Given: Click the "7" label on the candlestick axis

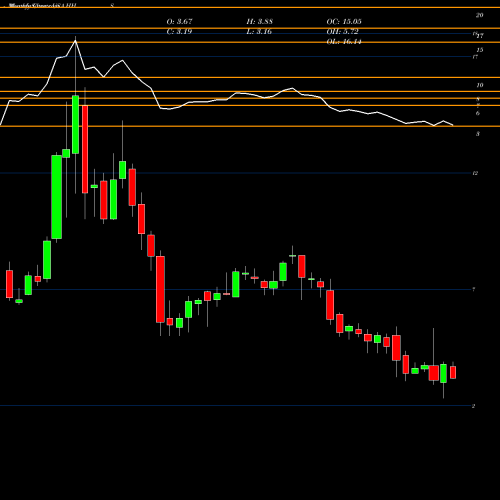Looking at the screenshot, I should point(474,290).
